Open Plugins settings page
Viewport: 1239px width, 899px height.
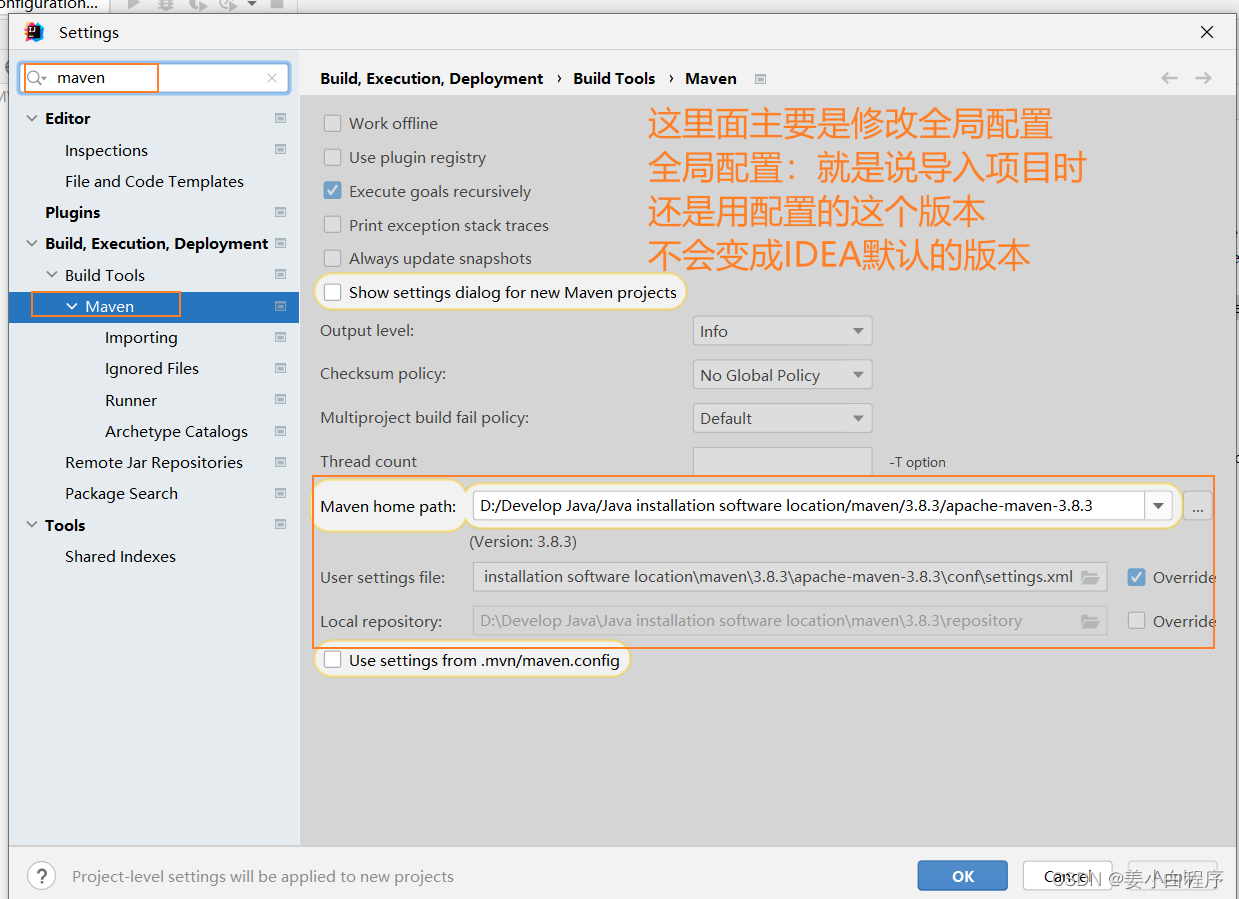pyautogui.click(x=72, y=212)
